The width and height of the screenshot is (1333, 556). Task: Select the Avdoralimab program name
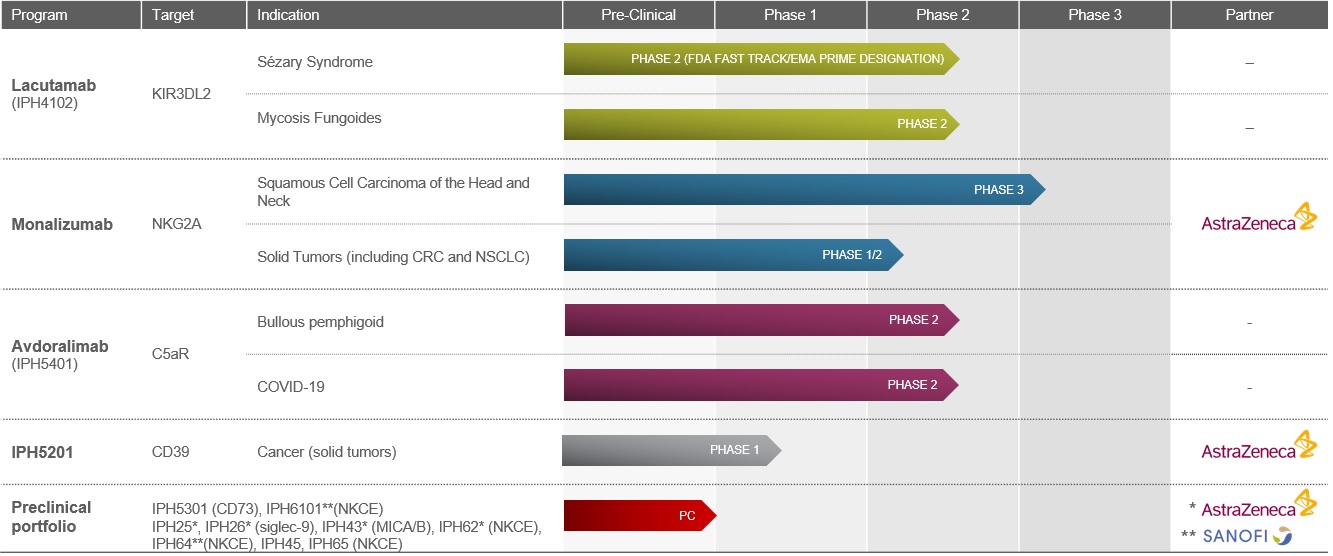coord(60,346)
